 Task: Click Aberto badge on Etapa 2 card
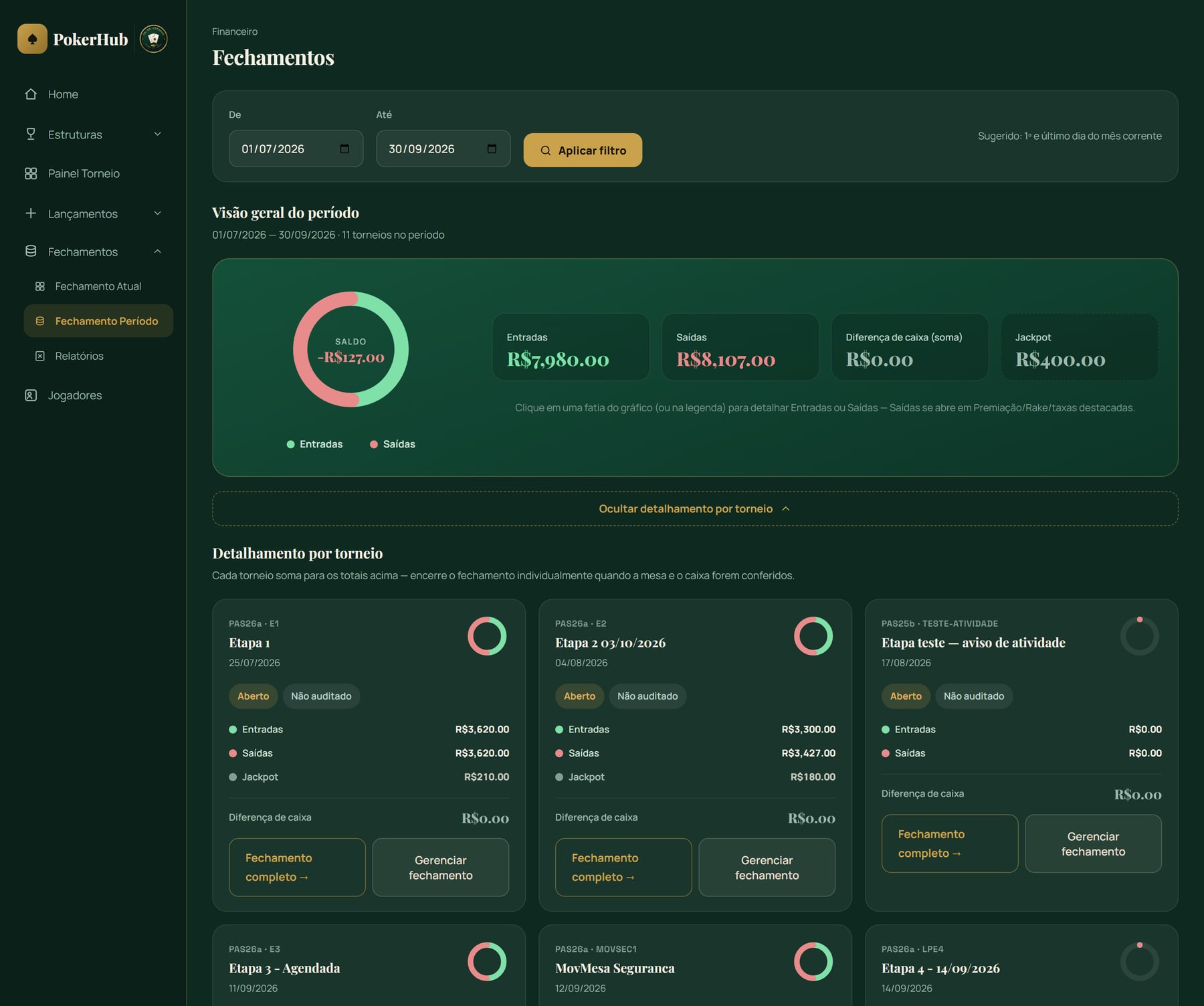580,696
